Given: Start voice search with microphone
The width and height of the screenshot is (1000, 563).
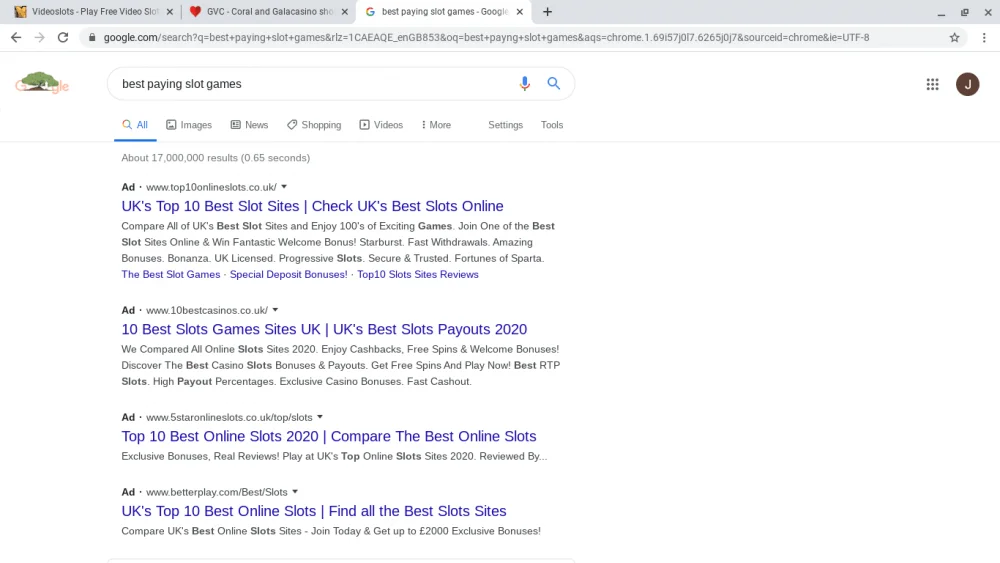Looking at the screenshot, I should (524, 84).
